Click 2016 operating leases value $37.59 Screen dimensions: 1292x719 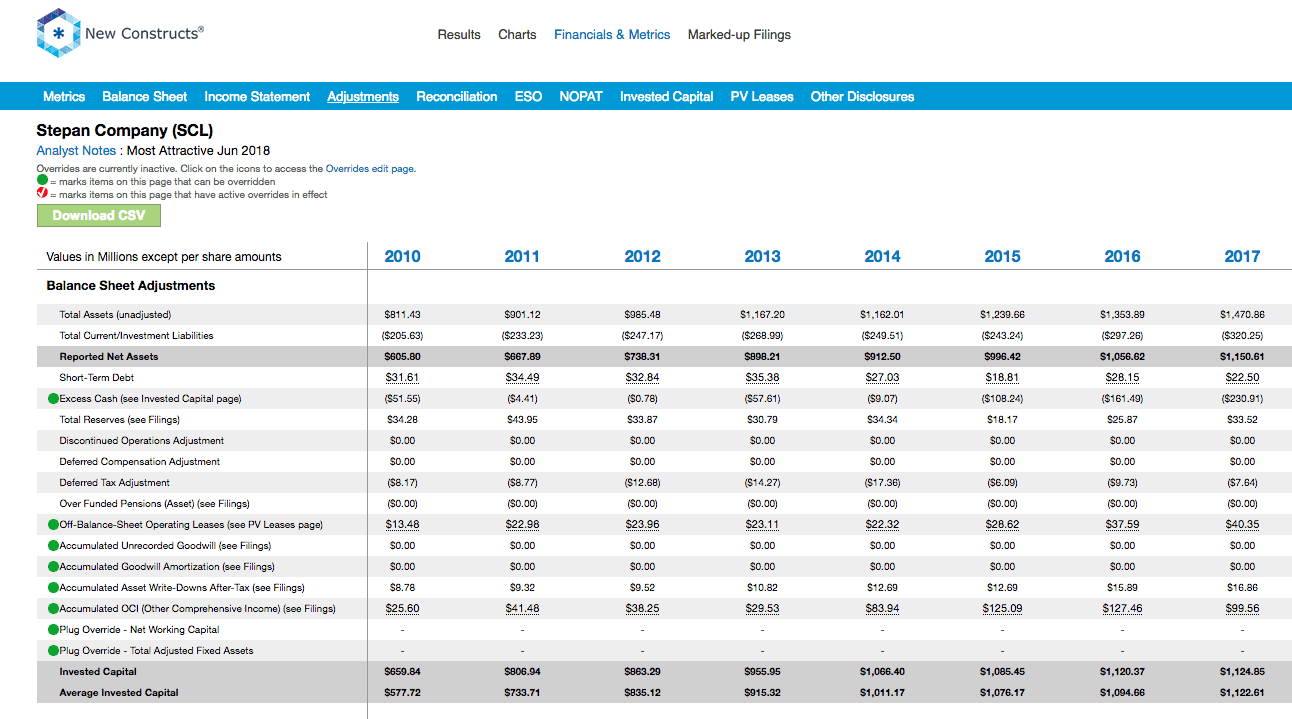1122,525
